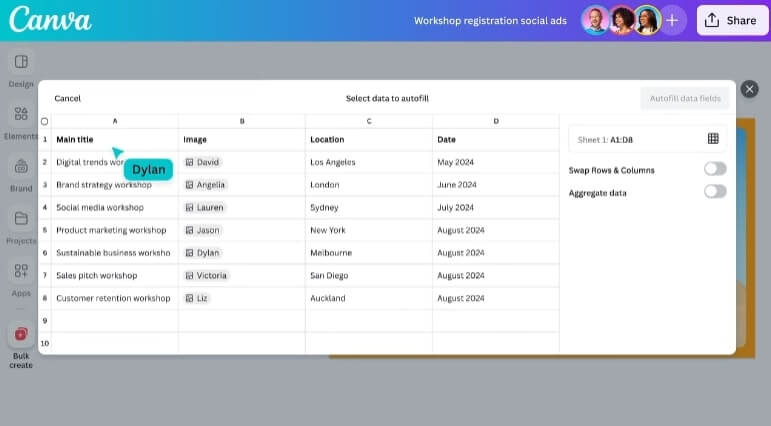Open the Design panel icon

(21, 62)
